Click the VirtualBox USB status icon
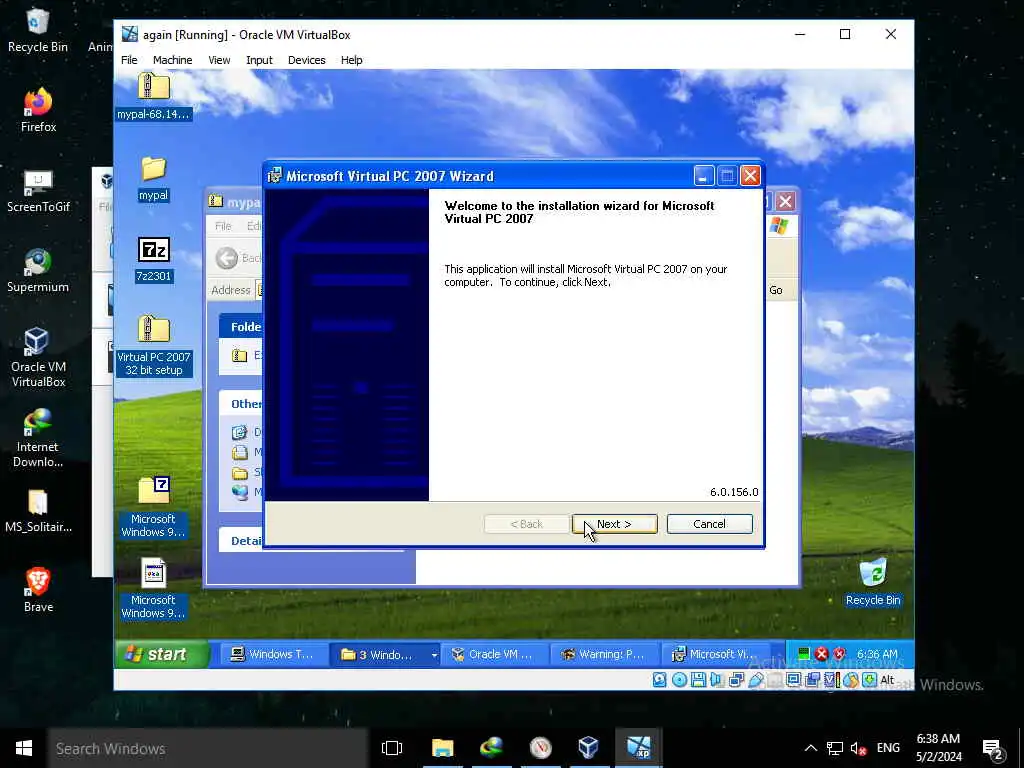 (756, 680)
